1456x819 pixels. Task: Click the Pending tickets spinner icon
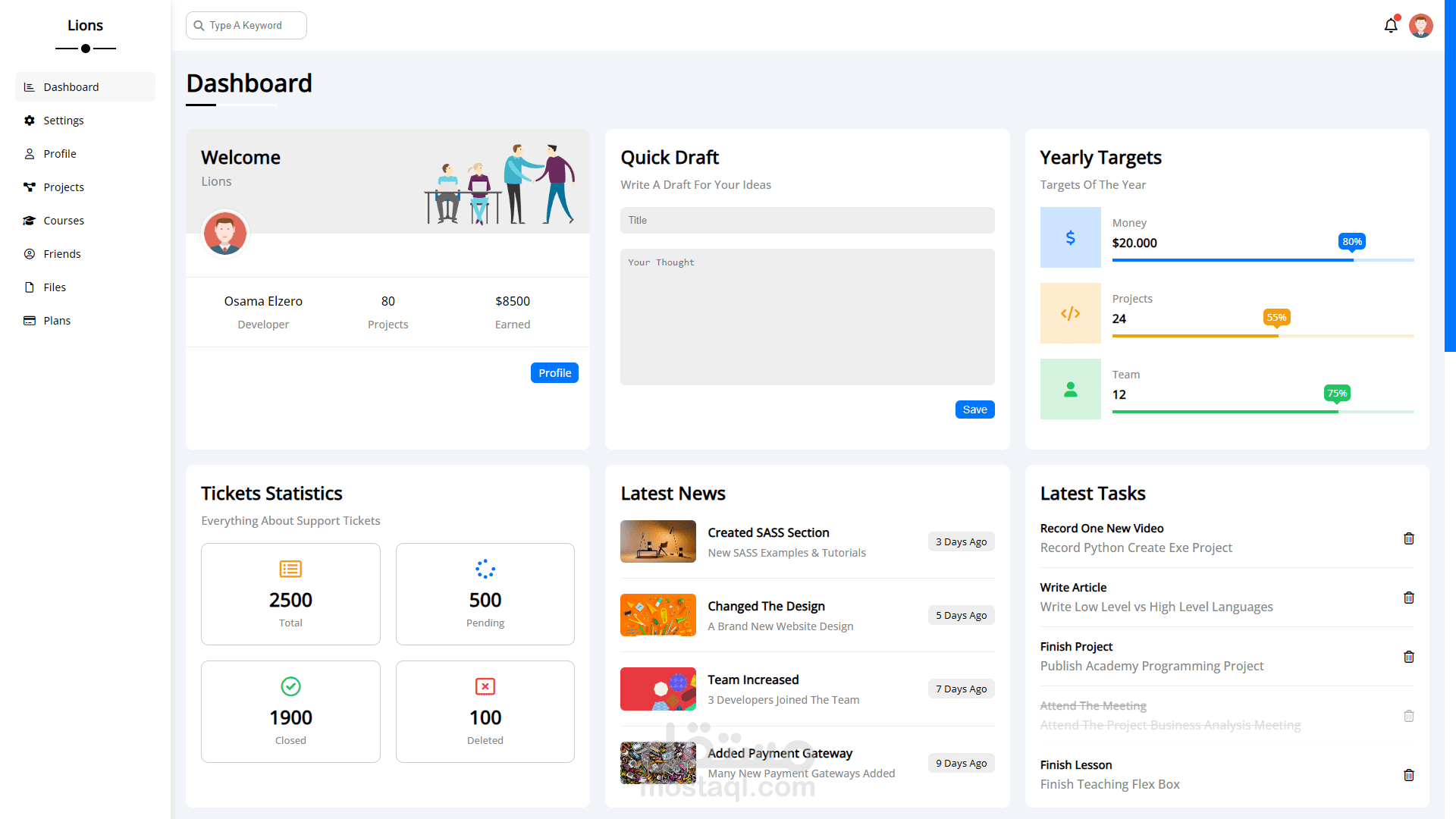pyautogui.click(x=485, y=569)
